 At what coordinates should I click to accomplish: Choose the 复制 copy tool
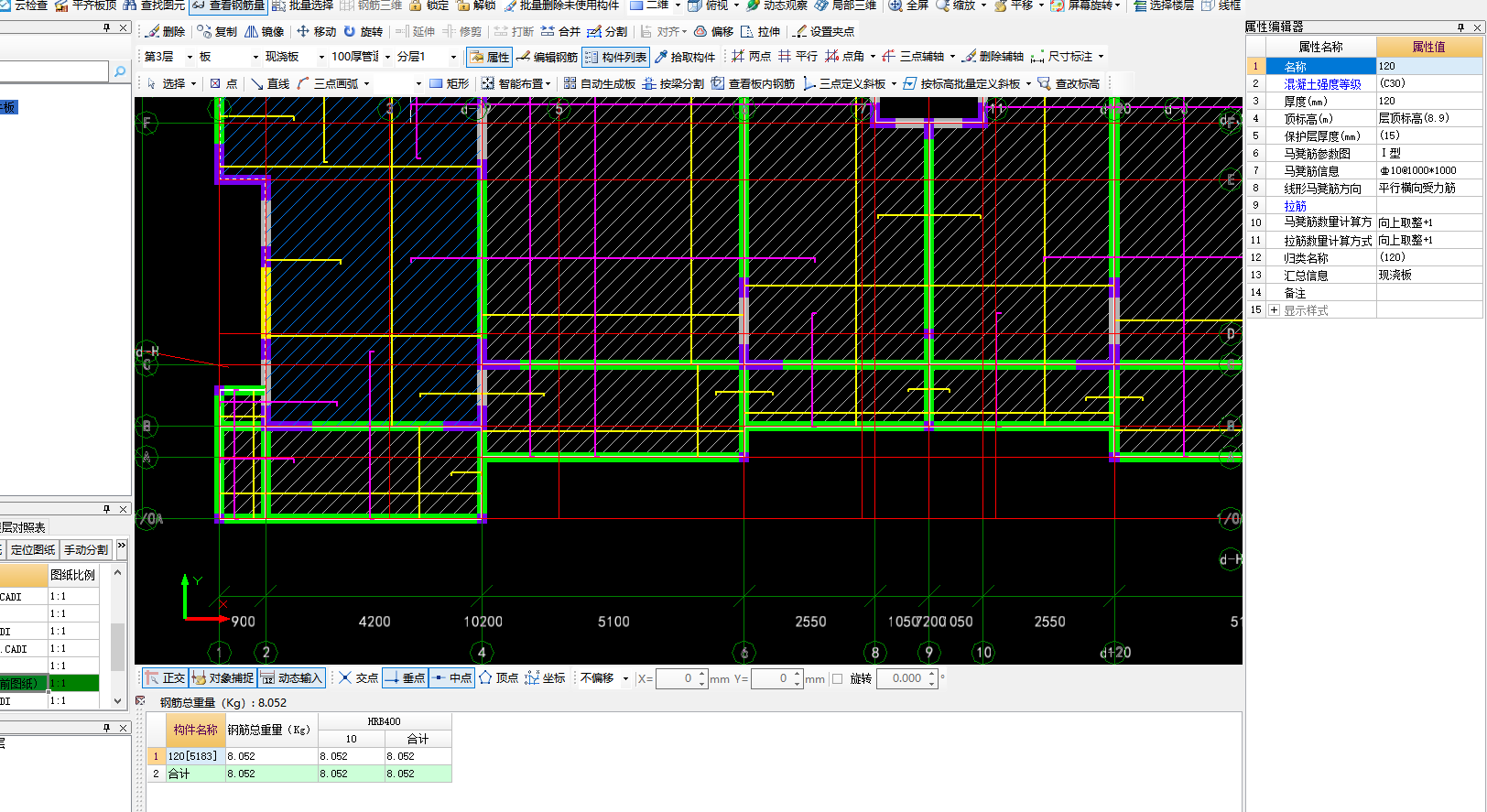coord(218,31)
